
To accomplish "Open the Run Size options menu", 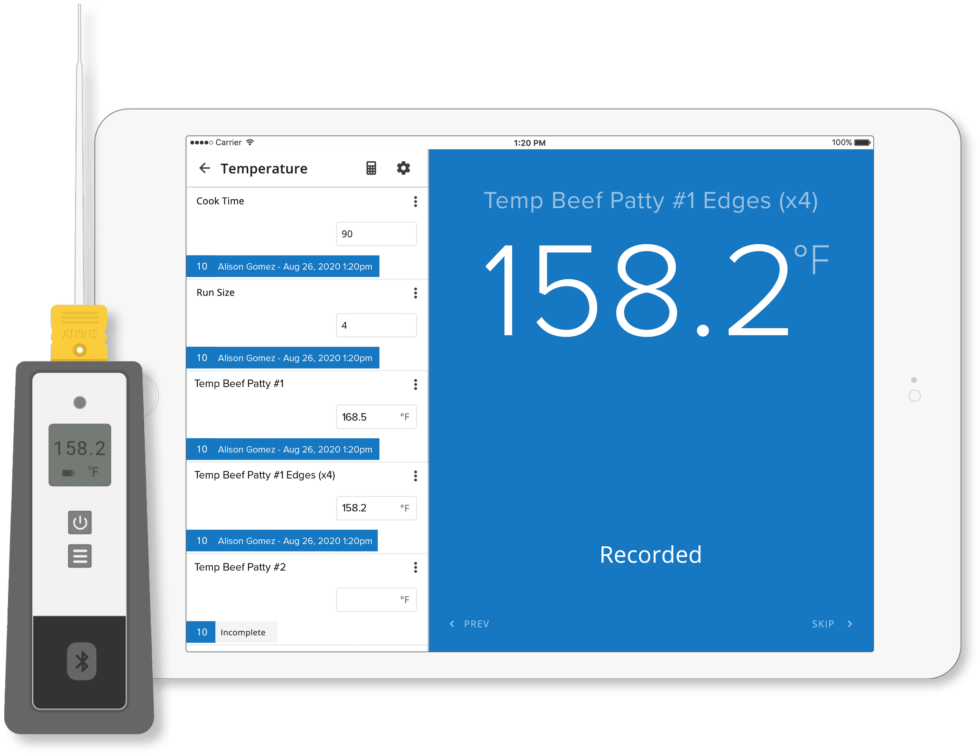I will (x=415, y=293).
